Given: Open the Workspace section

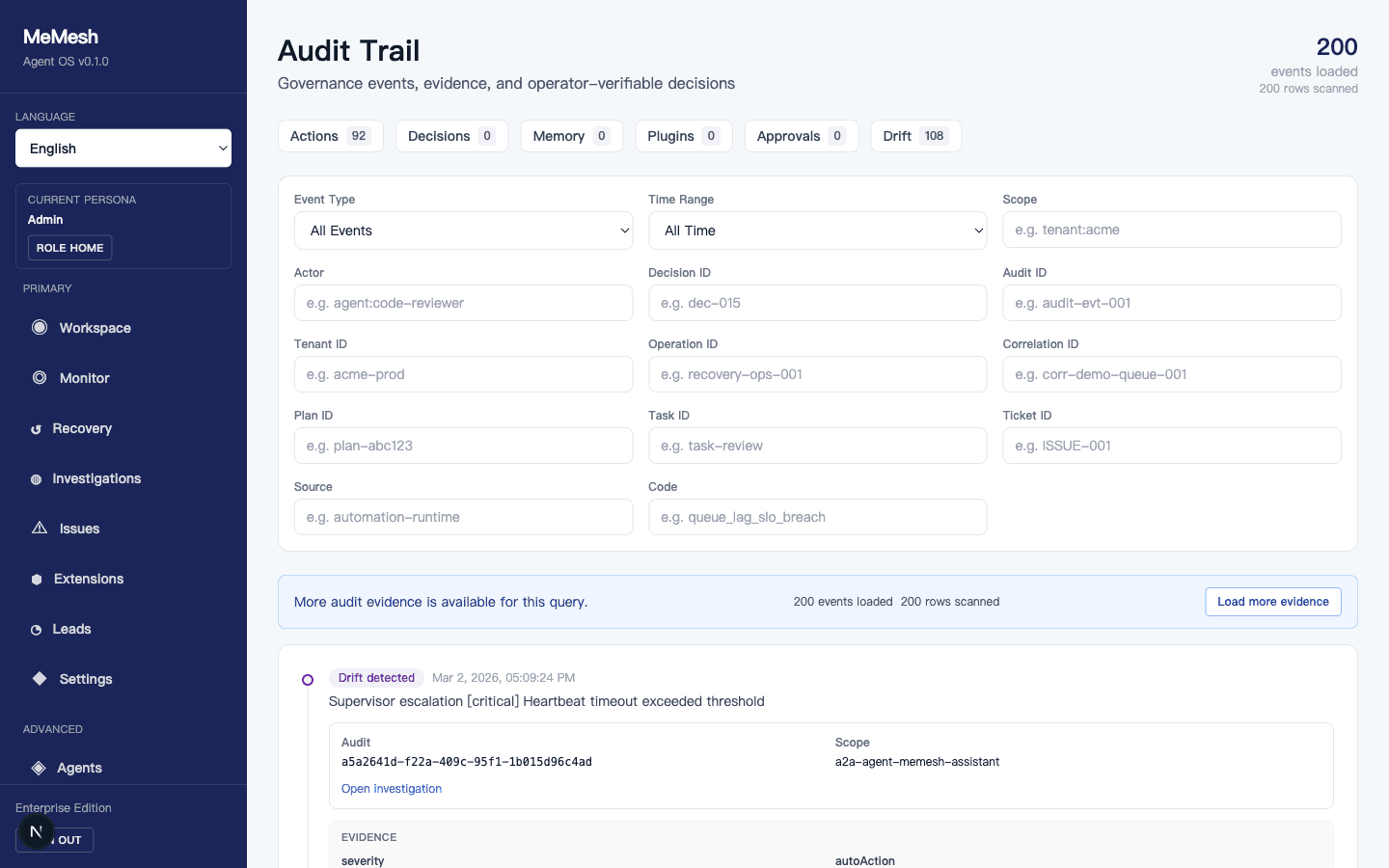Looking at the screenshot, I should tap(94, 328).
